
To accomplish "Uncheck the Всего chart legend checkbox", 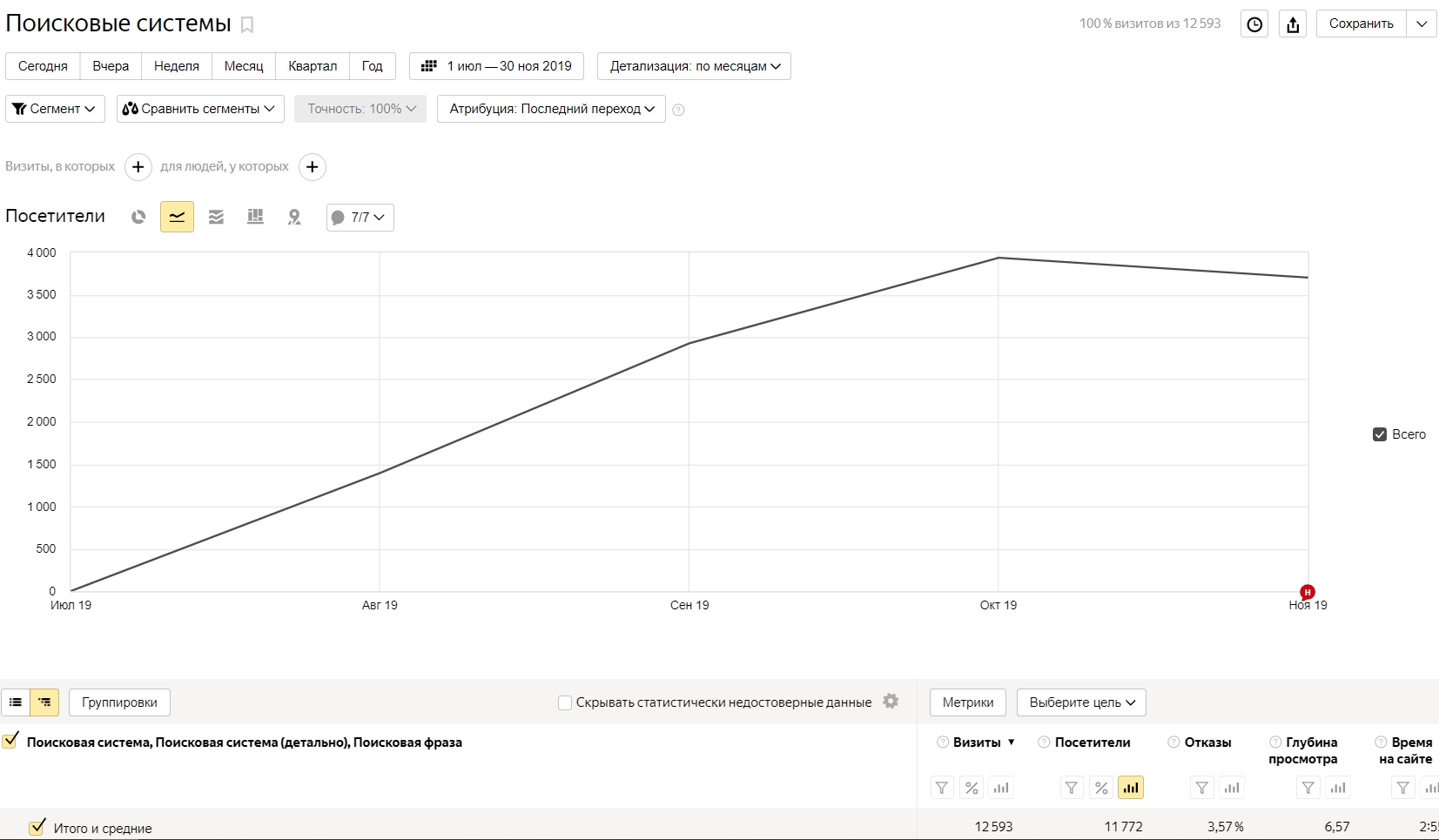I will [1380, 434].
